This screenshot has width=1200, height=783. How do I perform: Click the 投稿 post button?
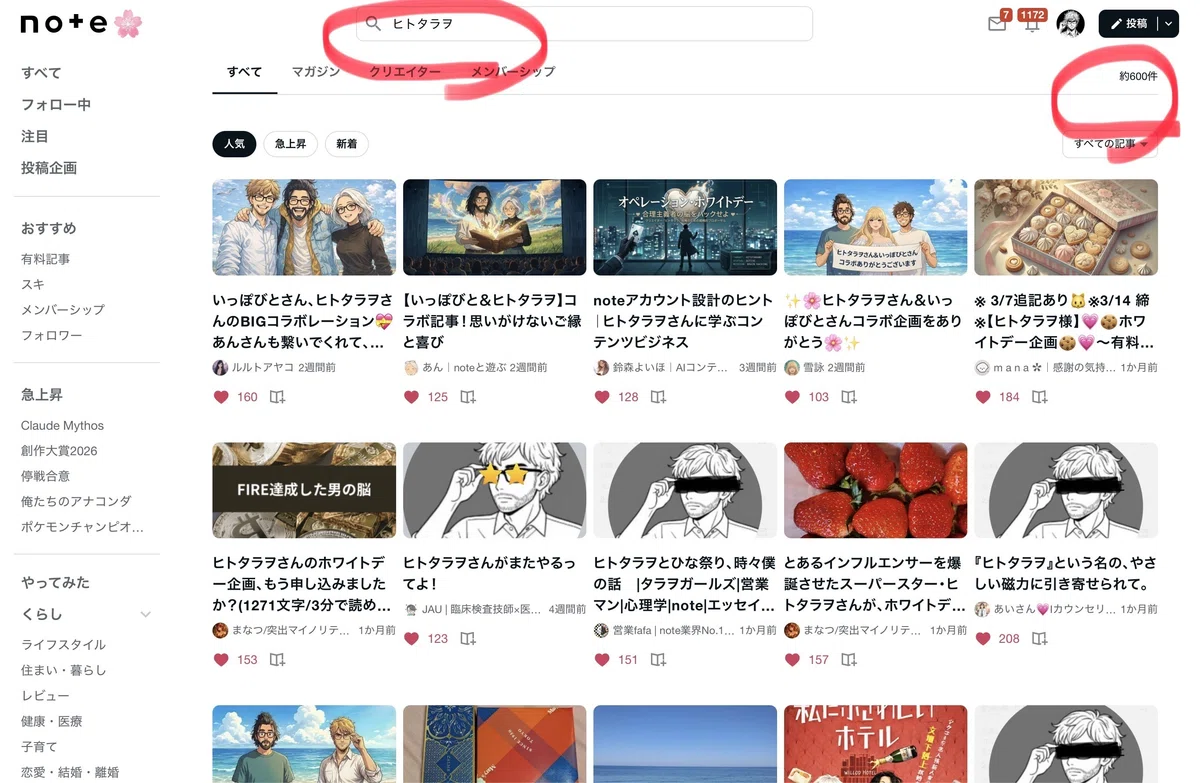(x=1129, y=24)
